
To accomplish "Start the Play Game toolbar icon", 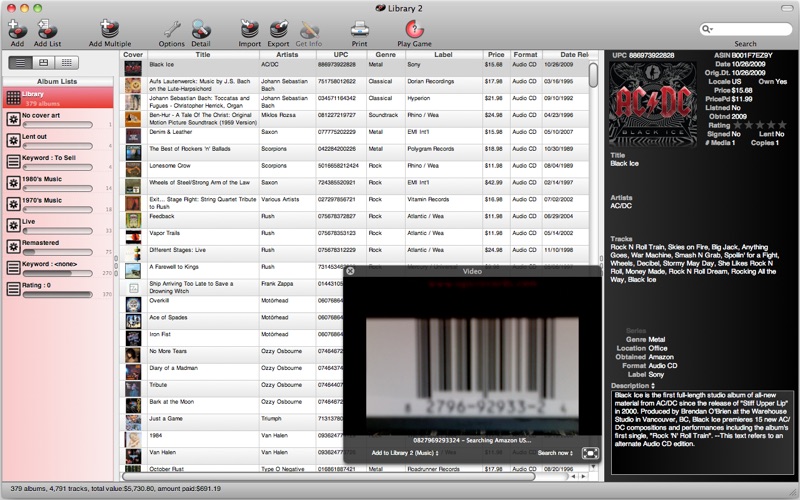I will coord(414,30).
